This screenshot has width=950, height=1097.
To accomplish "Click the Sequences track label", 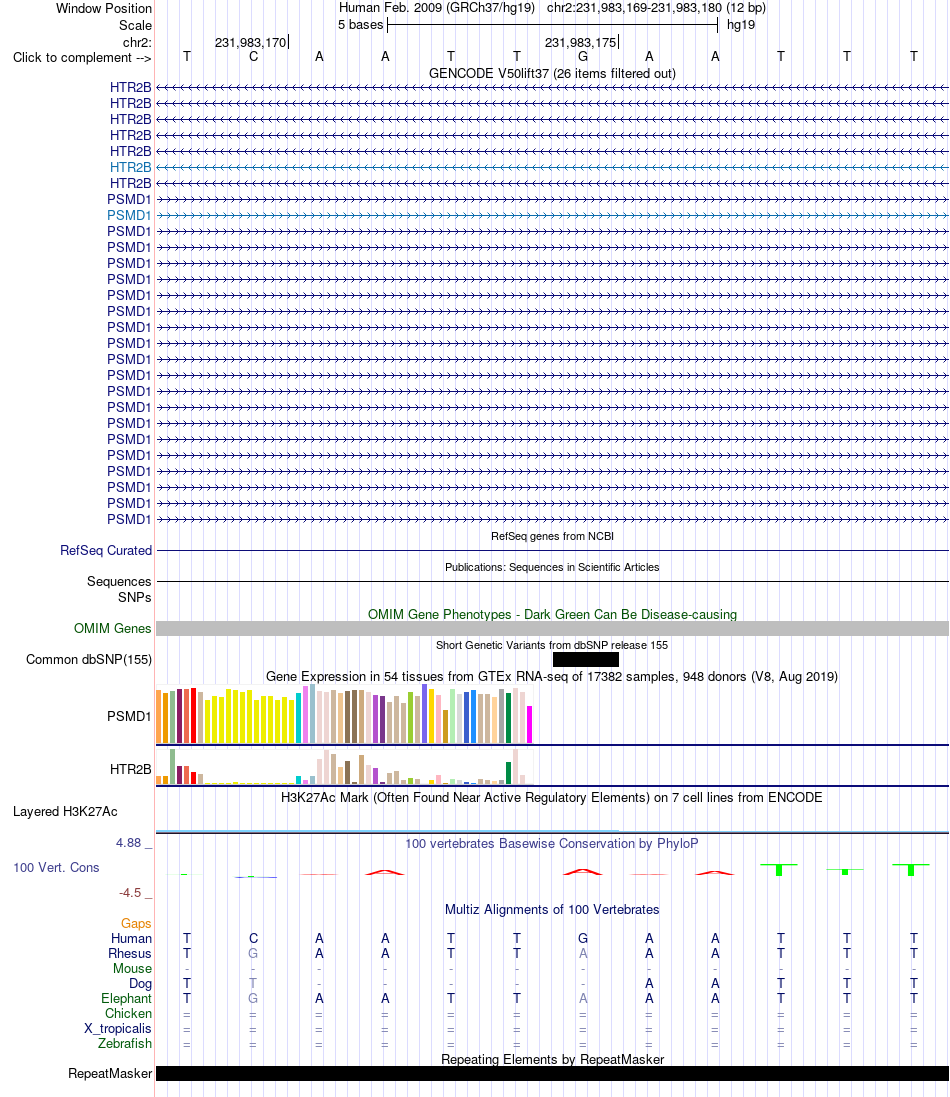I will tap(119, 581).
